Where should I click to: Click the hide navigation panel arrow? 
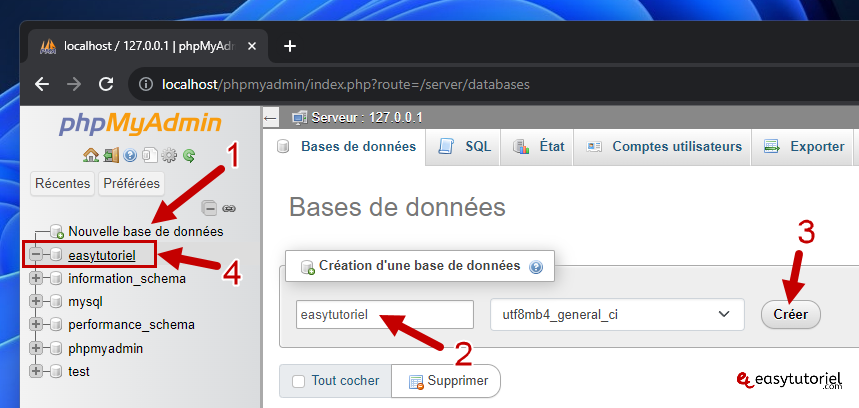(x=270, y=118)
